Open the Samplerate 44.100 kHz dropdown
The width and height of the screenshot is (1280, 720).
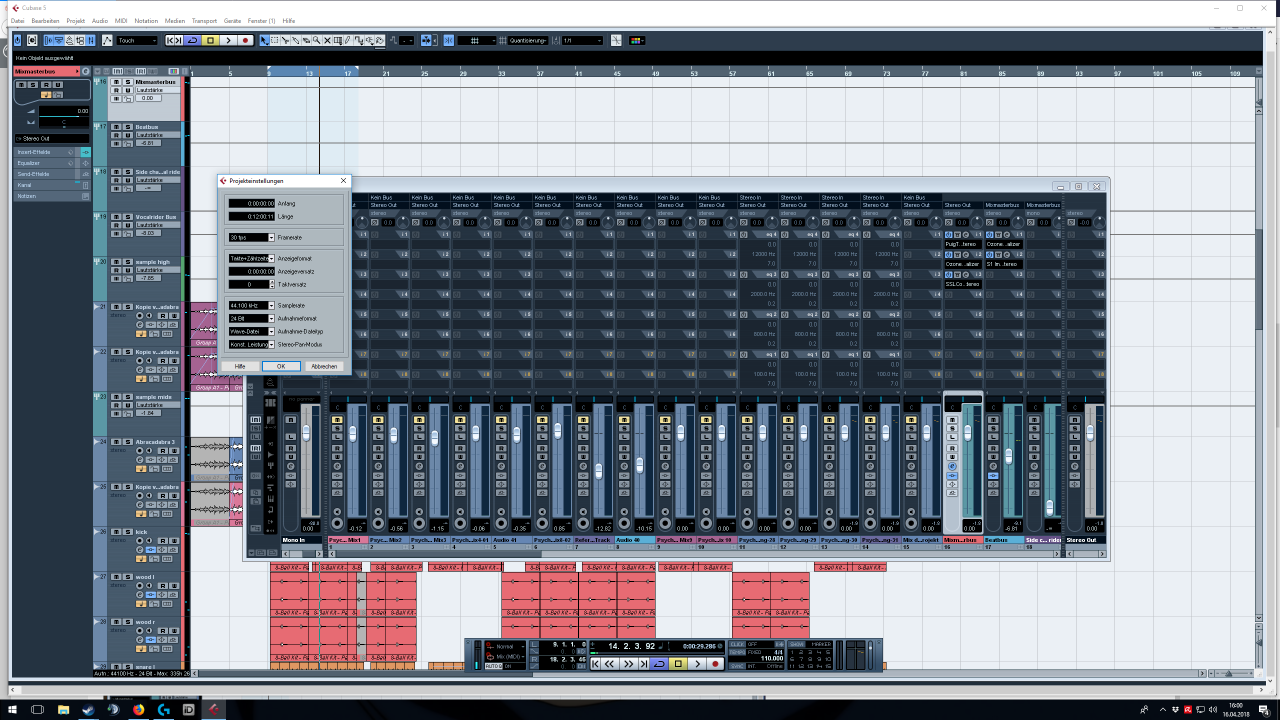click(x=252, y=305)
